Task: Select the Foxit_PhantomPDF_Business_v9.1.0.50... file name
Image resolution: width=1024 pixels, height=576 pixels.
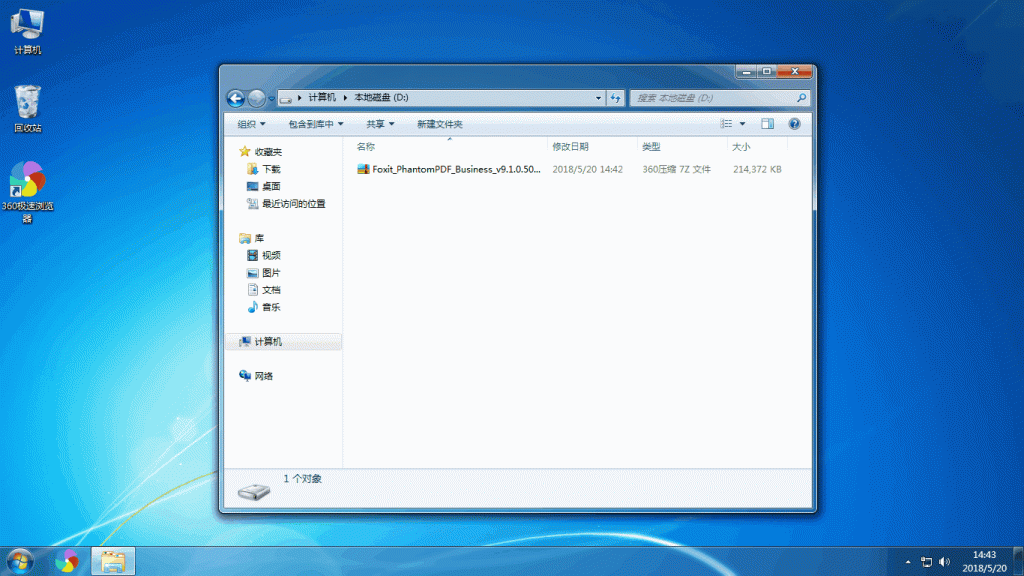Action: [x=456, y=169]
